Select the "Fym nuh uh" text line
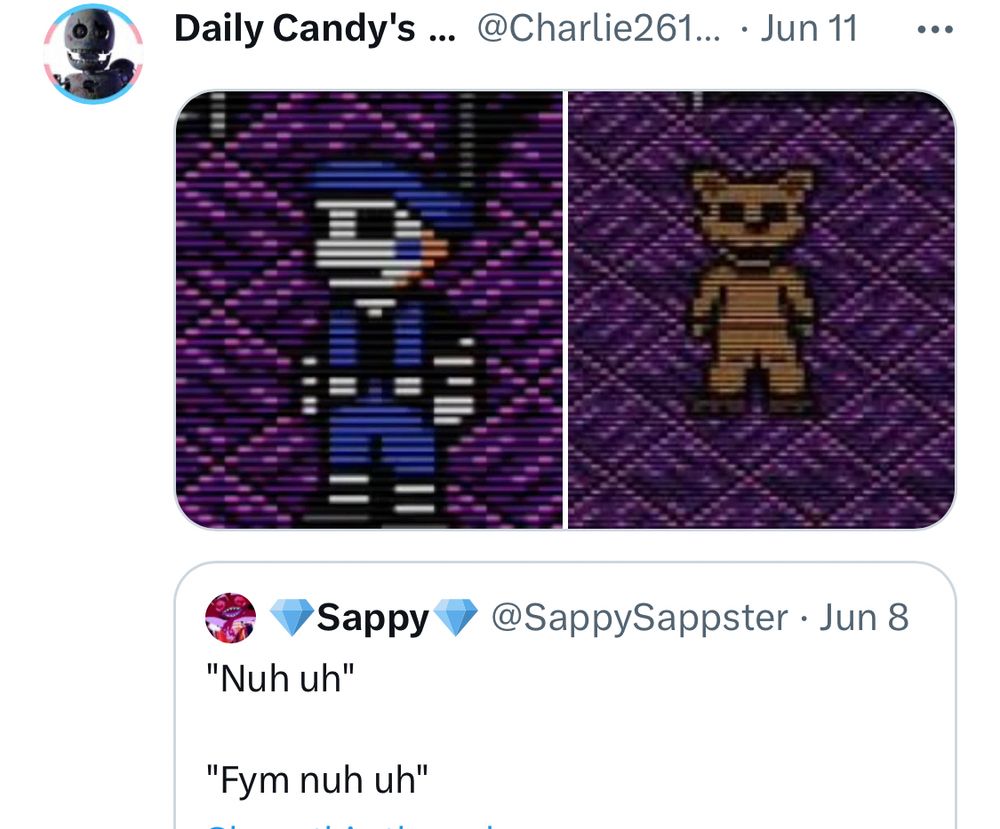Screen dimensions: 1000x829 click(317, 779)
